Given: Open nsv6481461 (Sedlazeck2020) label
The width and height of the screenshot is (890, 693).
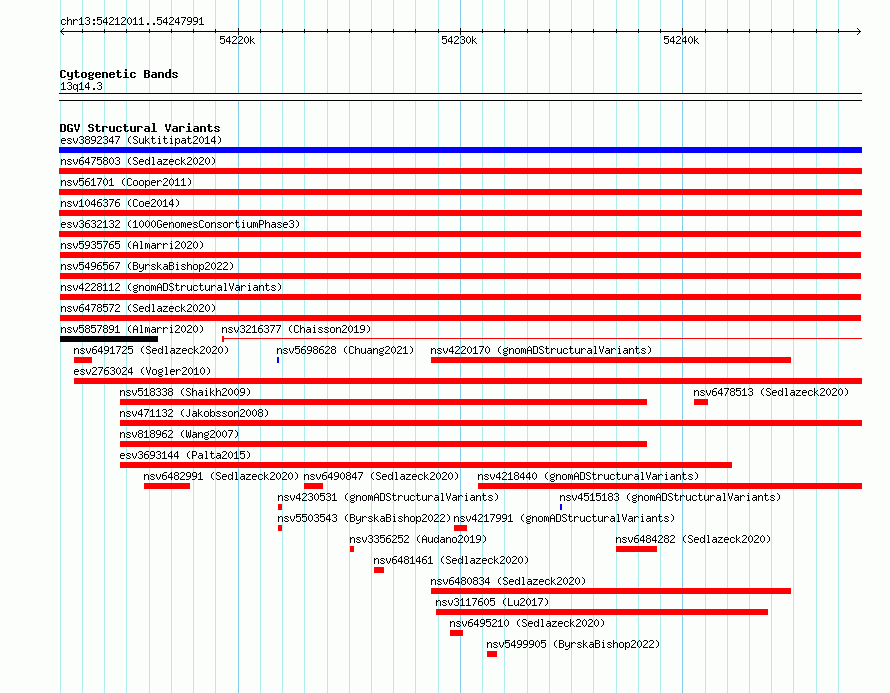Looking at the screenshot, I should pos(451,560).
